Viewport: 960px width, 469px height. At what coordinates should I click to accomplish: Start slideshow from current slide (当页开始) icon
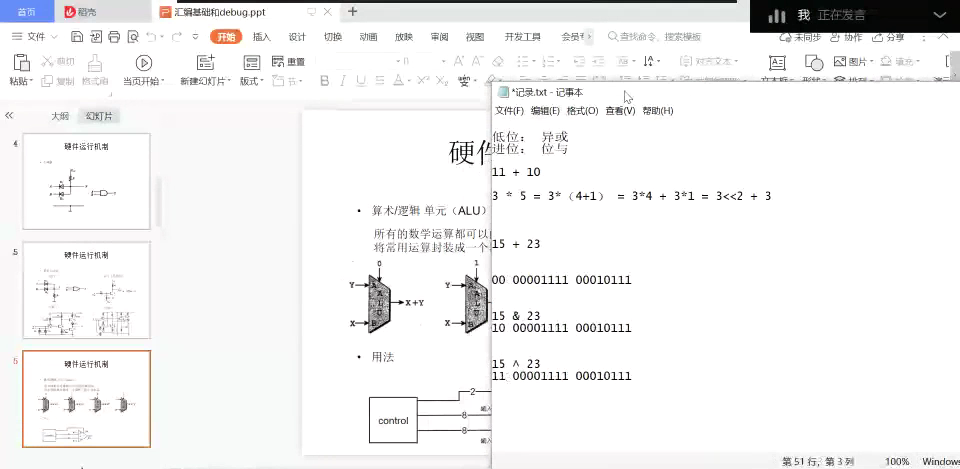[144, 62]
